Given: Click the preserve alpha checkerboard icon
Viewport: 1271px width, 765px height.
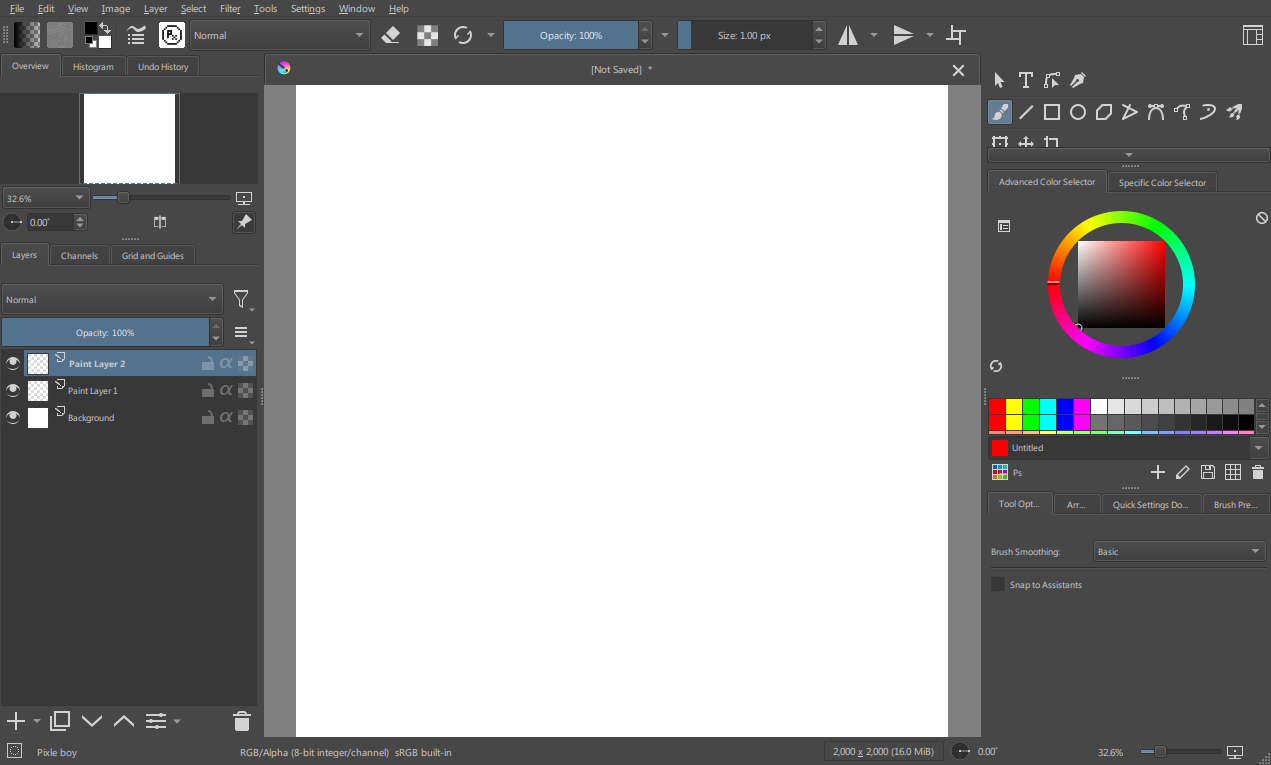Looking at the screenshot, I should [x=427, y=35].
